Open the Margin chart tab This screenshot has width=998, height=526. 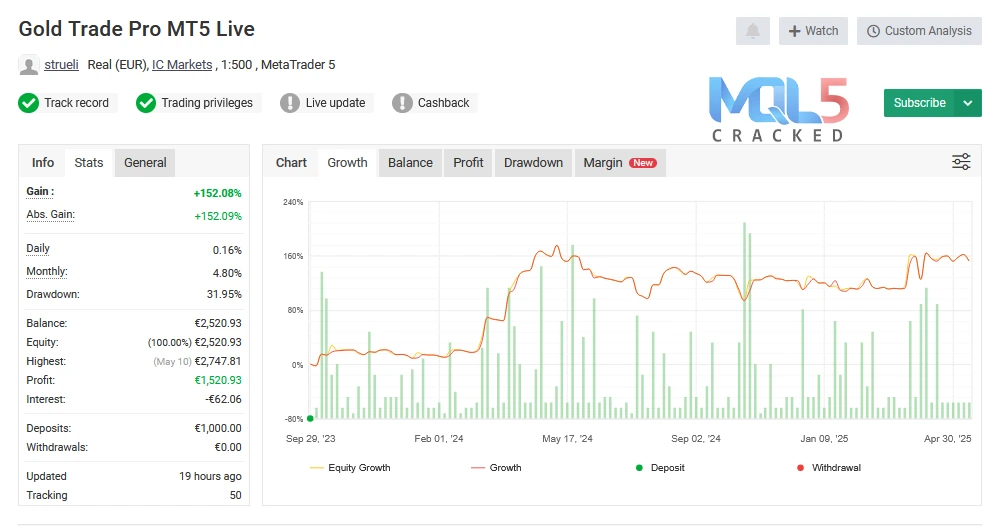tap(620, 162)
